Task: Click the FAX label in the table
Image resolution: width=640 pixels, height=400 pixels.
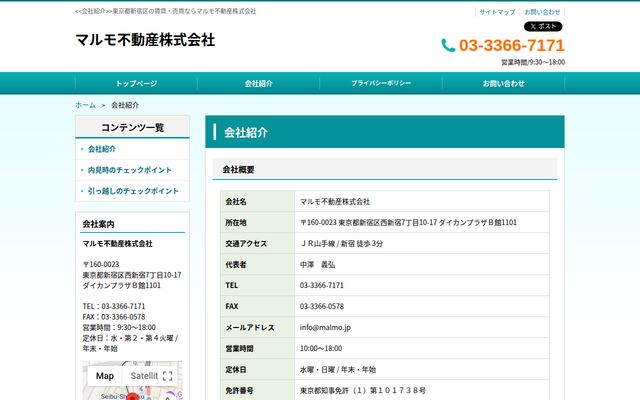Action: coord(231,306)
